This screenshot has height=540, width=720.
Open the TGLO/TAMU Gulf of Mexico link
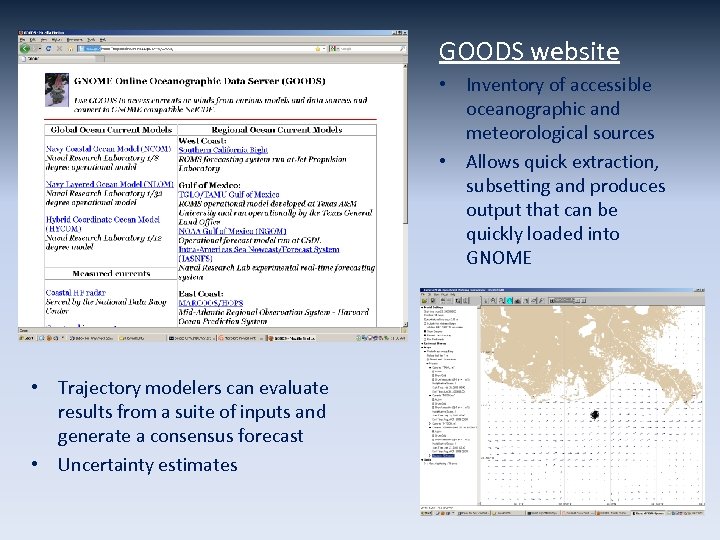(229, 194)
